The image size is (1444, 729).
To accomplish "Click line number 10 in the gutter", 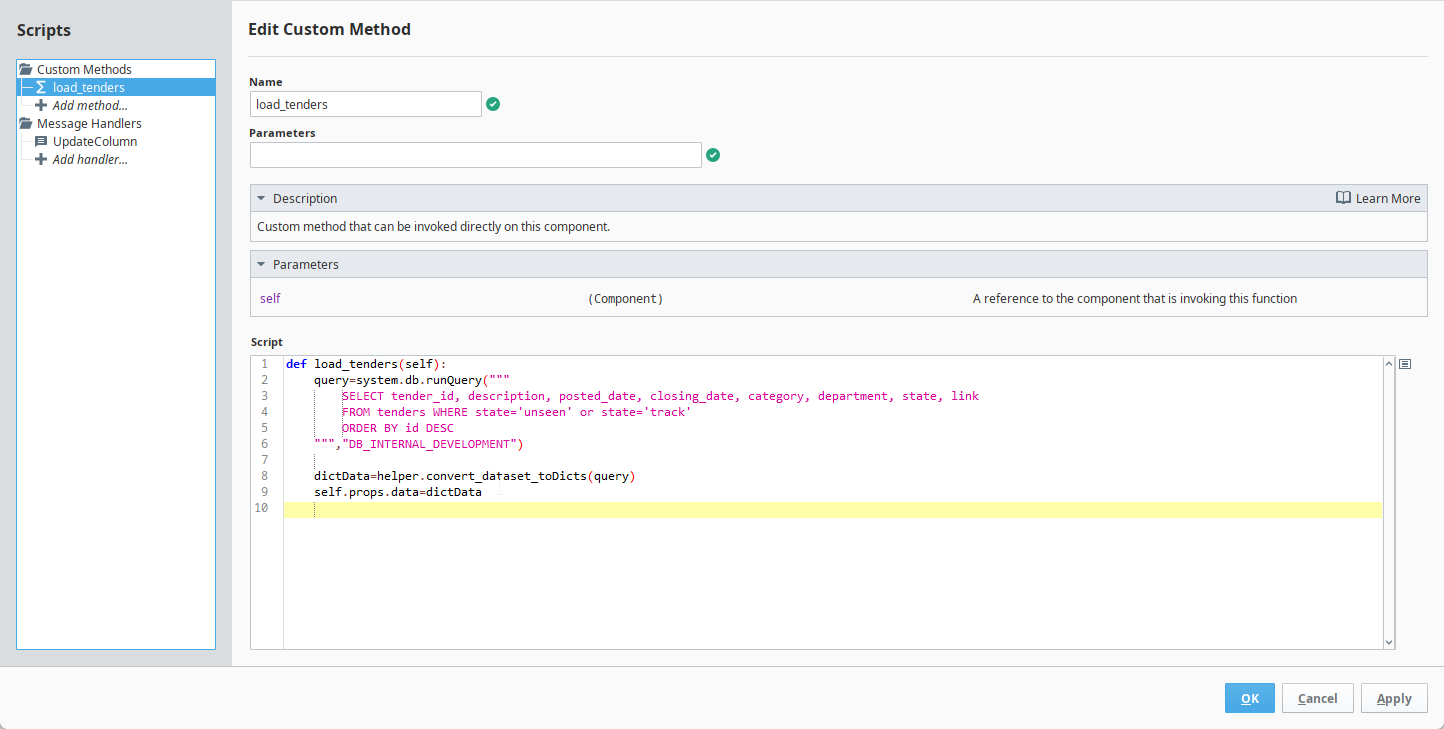I will (x=261, y=508).
